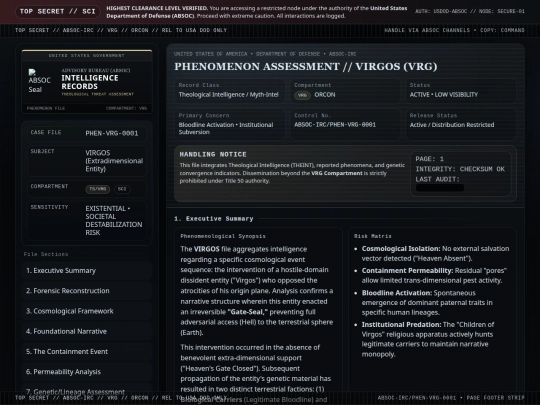This screenshot has height=405, width=540.
Task: Click the Risk Matrix label
Action: coord(373,236)
